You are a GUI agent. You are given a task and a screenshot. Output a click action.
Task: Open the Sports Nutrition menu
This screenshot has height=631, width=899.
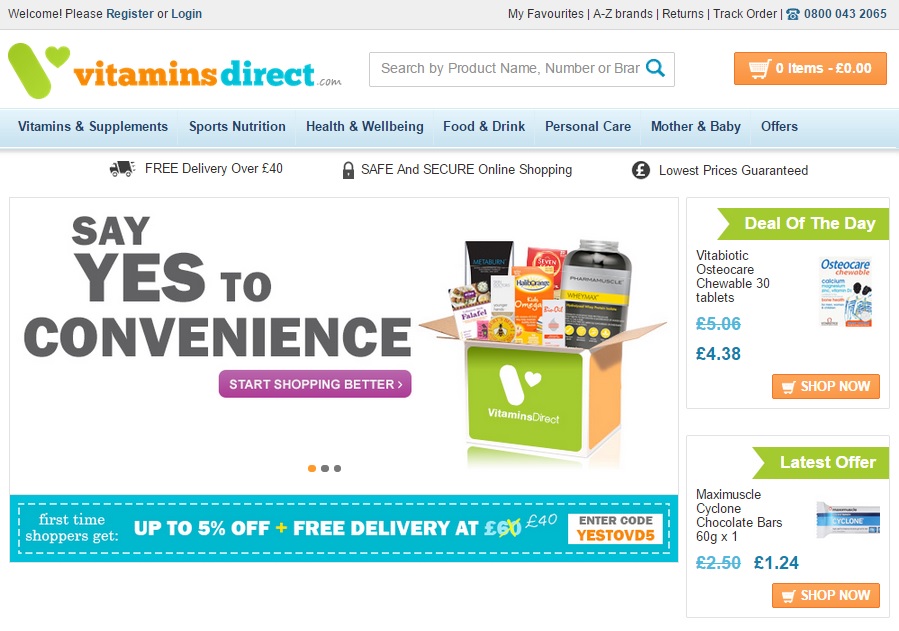coord(237,127)
